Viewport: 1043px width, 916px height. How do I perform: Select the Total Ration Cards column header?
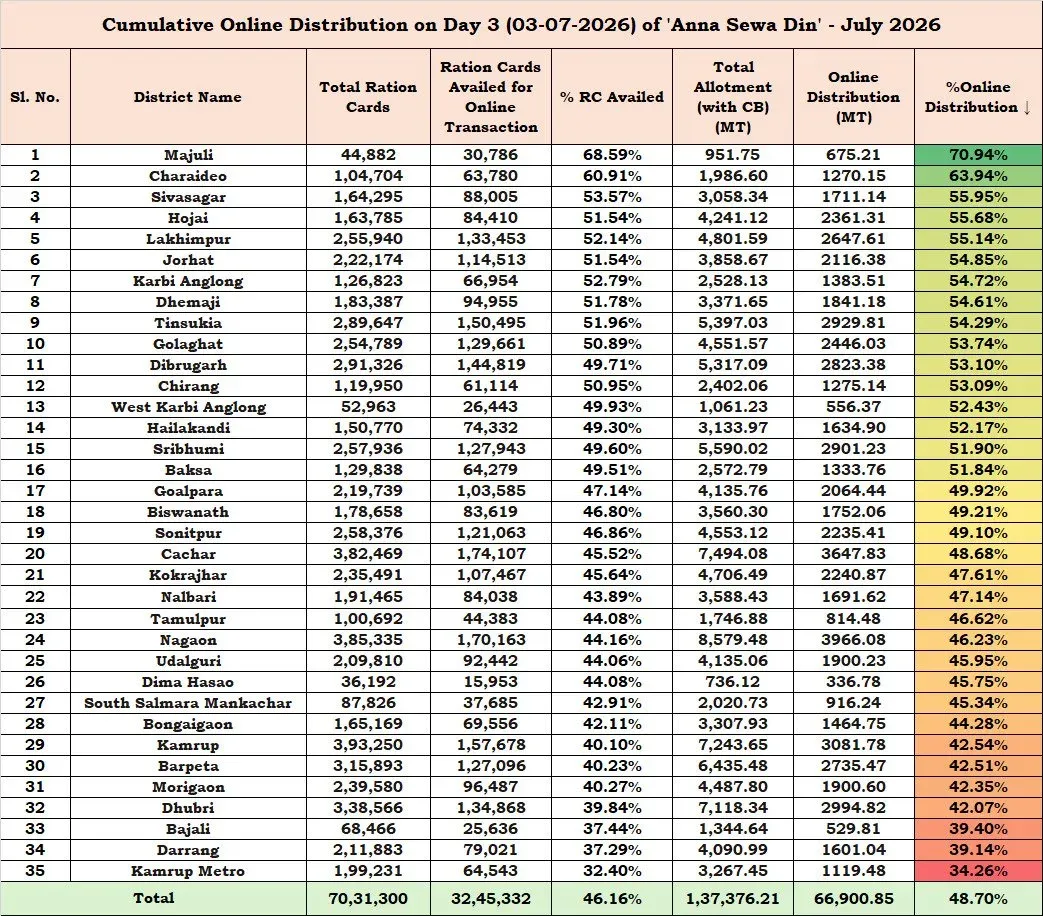pyautogui.click(x=368, y=96)
